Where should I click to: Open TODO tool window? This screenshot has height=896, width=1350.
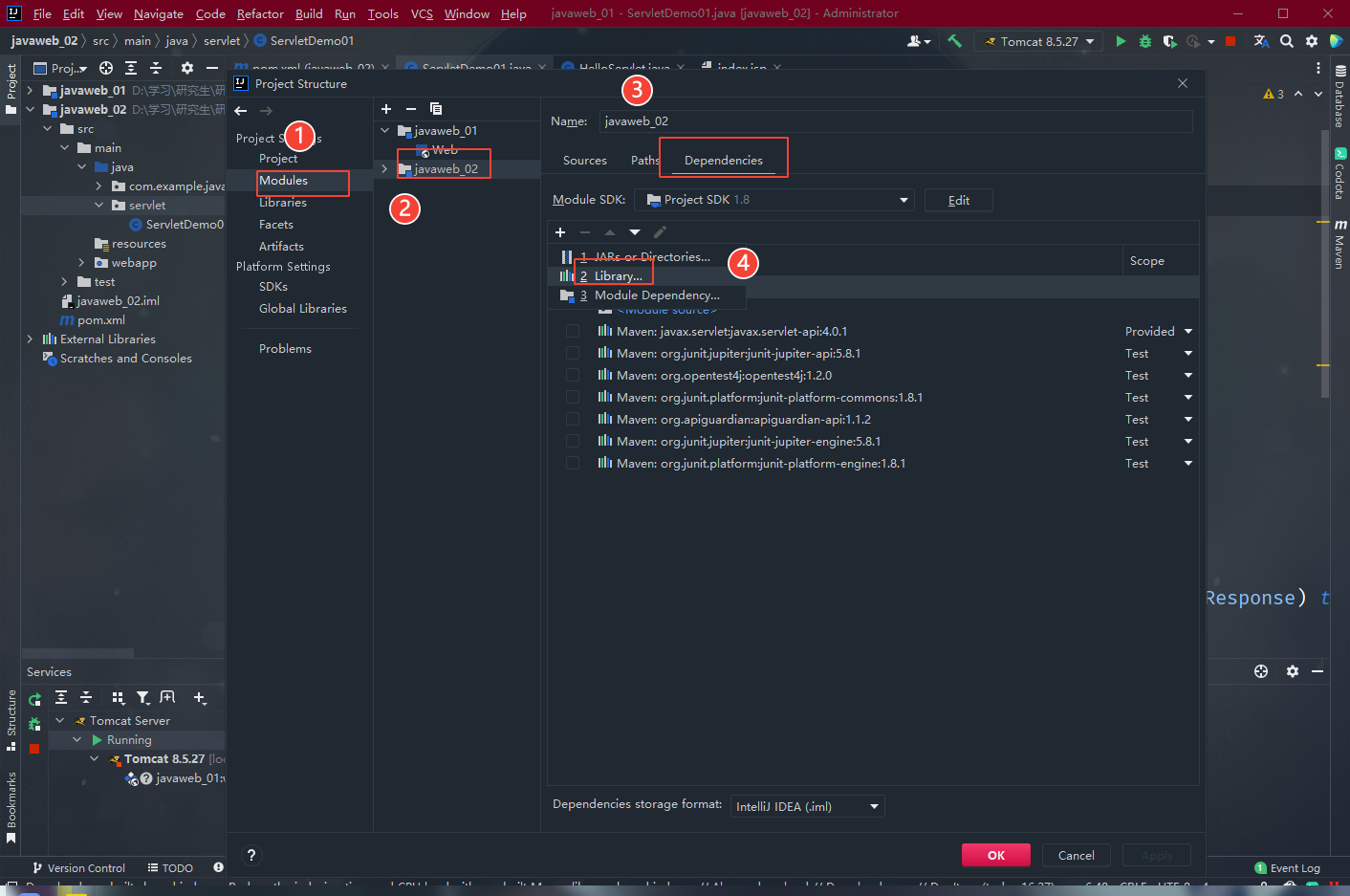coord(170,867)
